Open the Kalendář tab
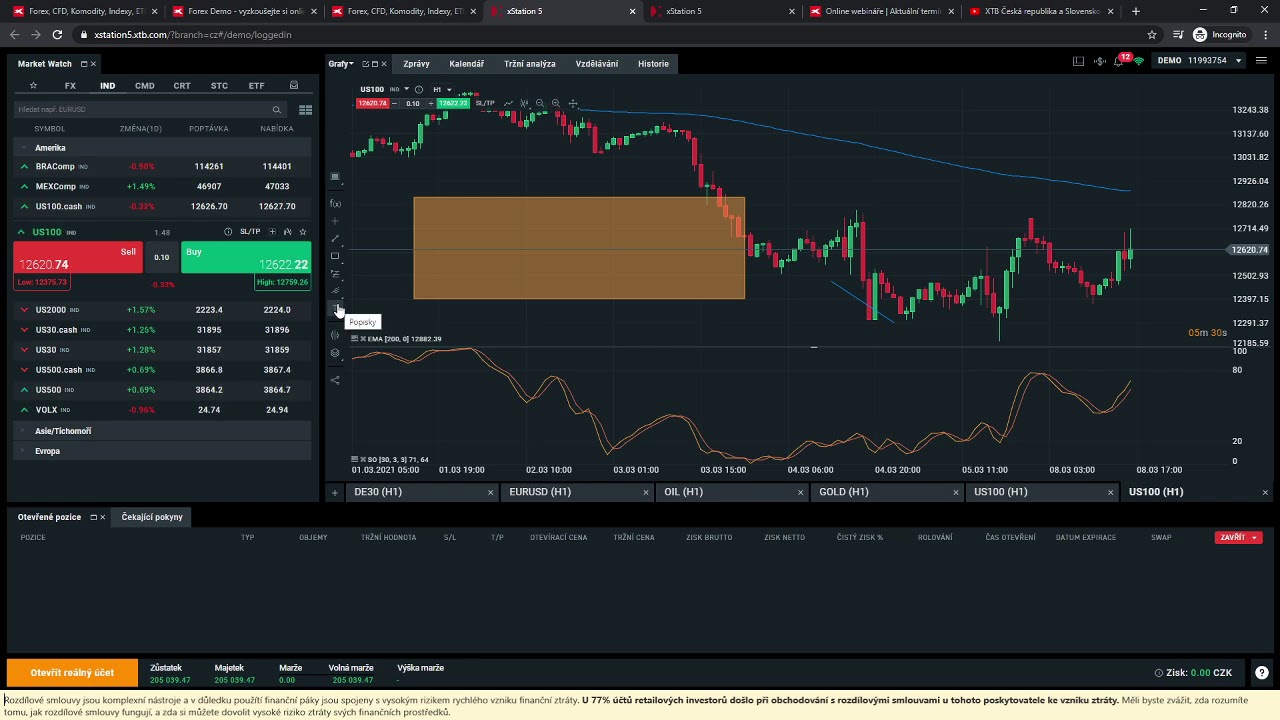 pyautogui.click(x=467, y=64)
